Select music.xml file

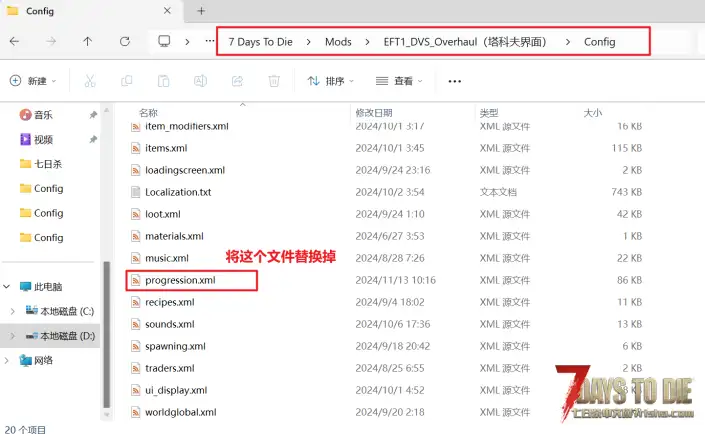point(167,258)
